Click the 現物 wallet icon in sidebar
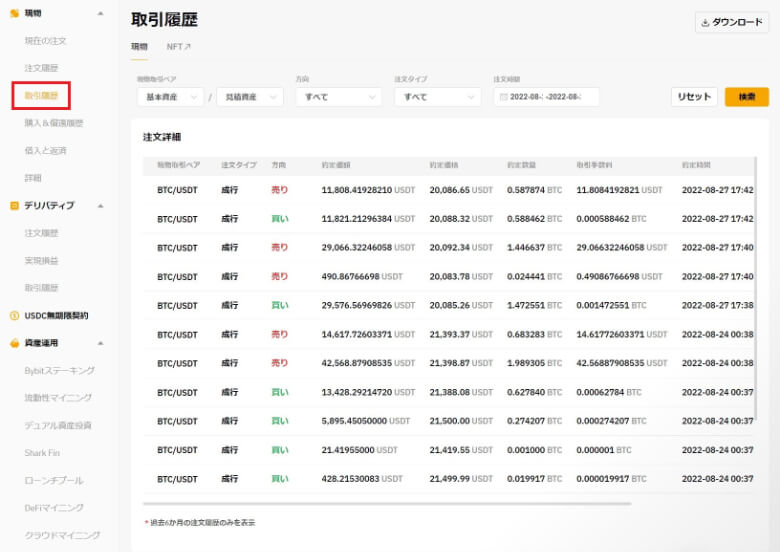The image size is (780, 552). pos(14,13)
